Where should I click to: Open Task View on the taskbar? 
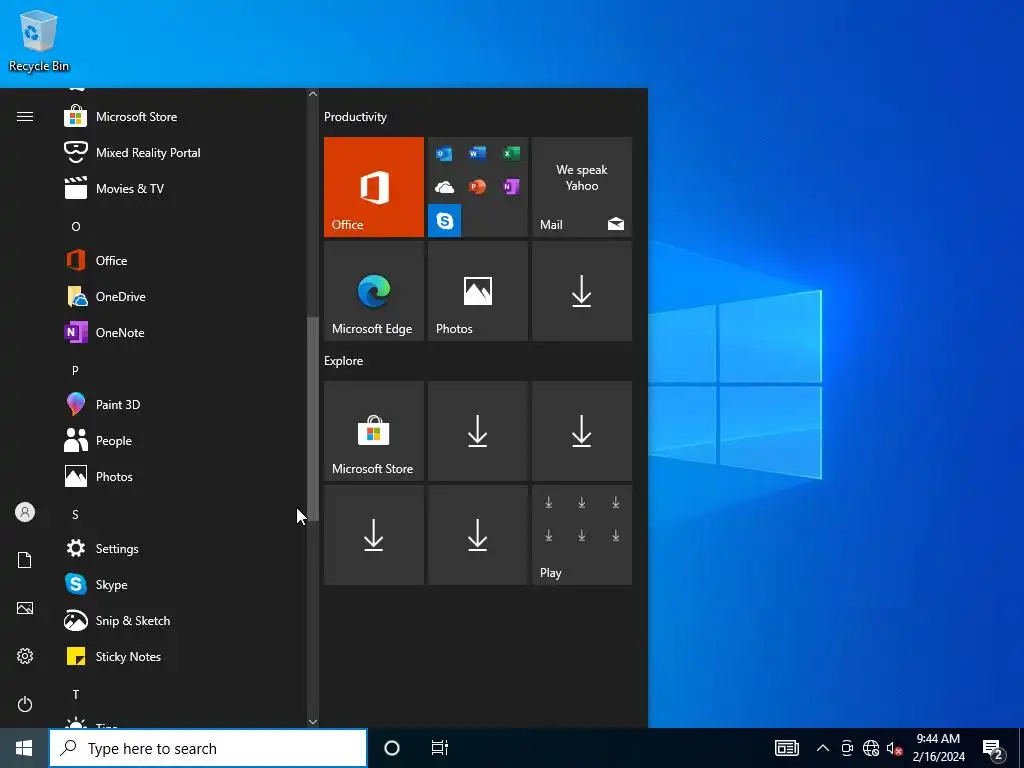coord(440,748)
